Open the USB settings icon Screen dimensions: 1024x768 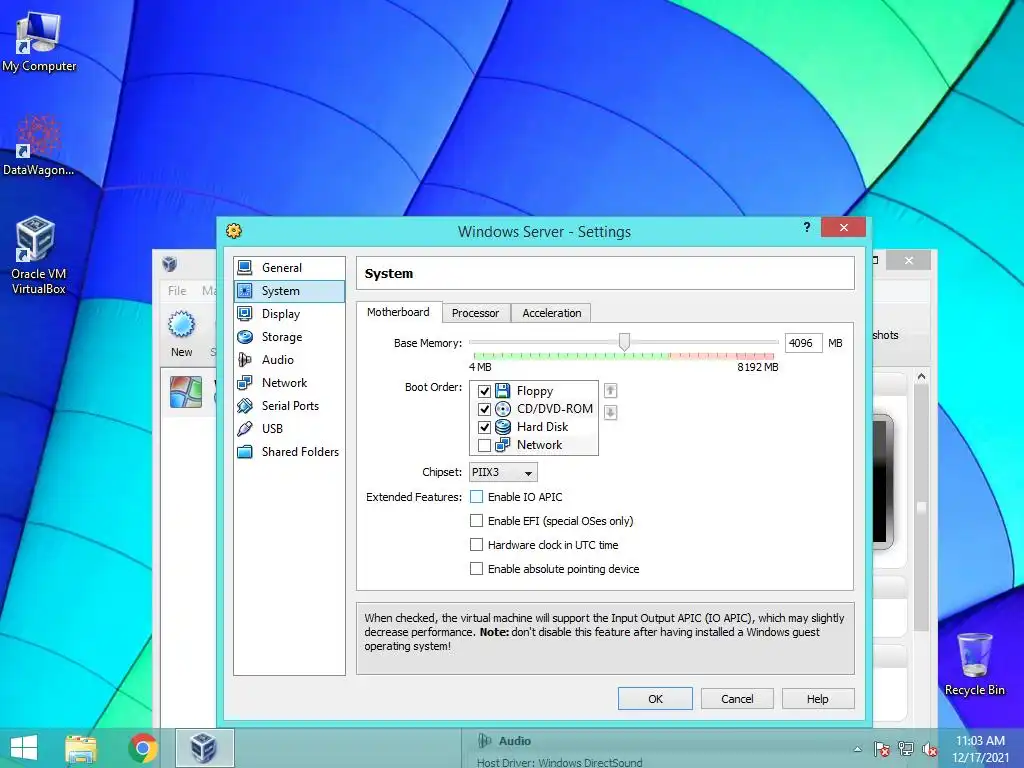[245, 428]
